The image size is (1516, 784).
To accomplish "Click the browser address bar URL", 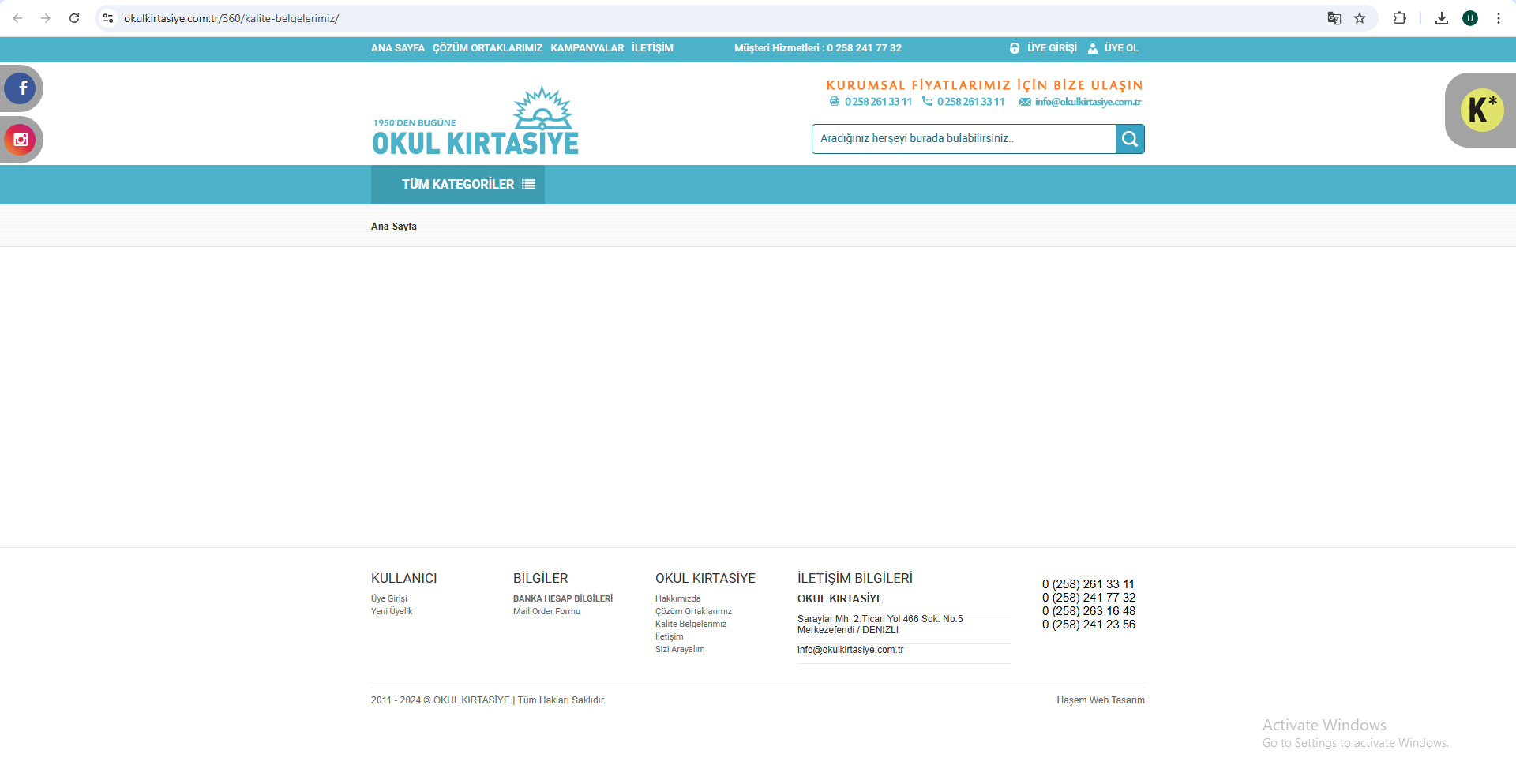I will [x=231, y=18].
